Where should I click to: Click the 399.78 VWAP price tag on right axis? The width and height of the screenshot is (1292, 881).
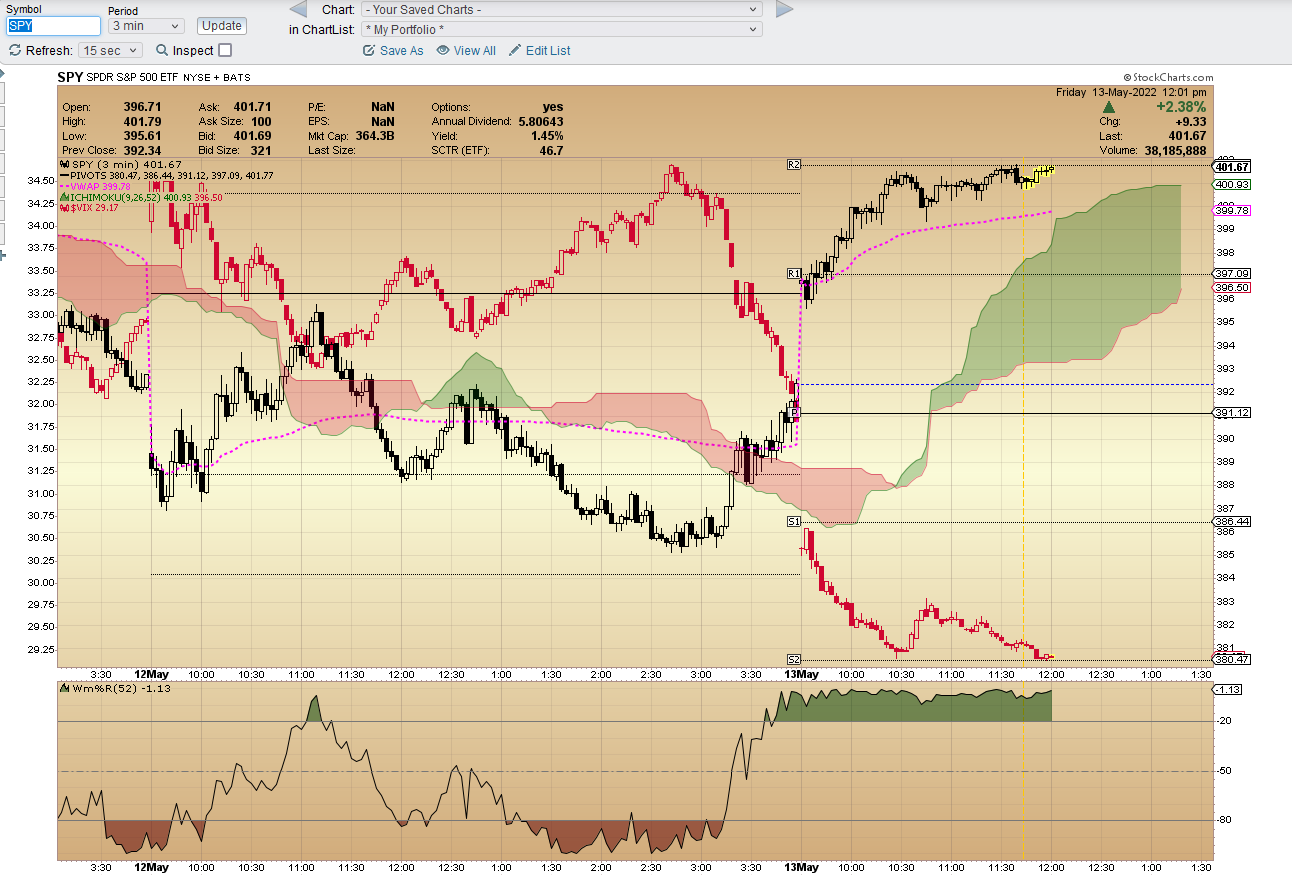point(1233,211)
